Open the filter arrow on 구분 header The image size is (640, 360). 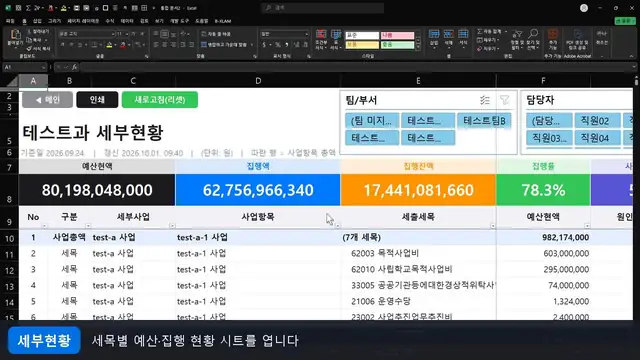point(88,226)
